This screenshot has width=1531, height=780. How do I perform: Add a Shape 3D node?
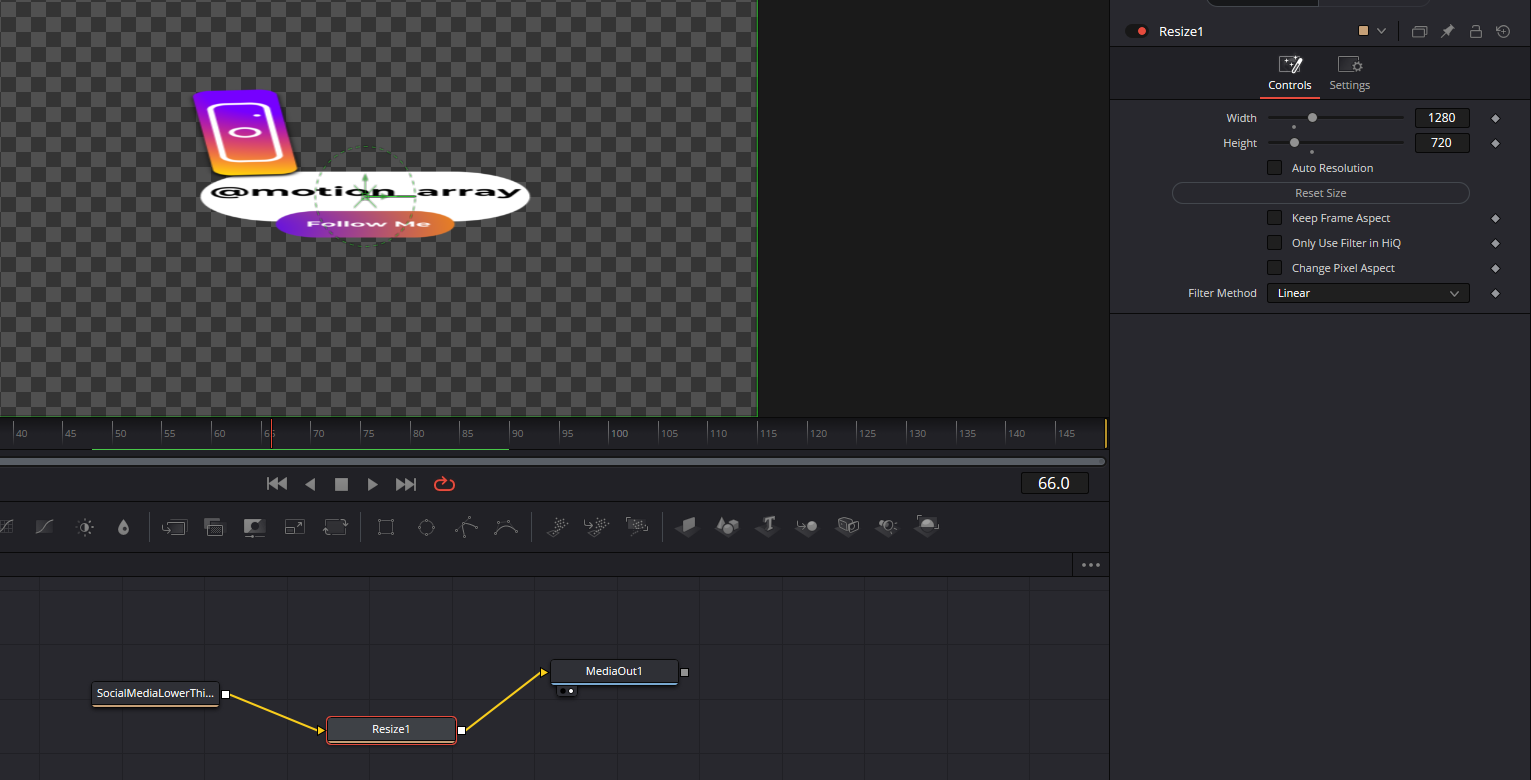[727, 526]
